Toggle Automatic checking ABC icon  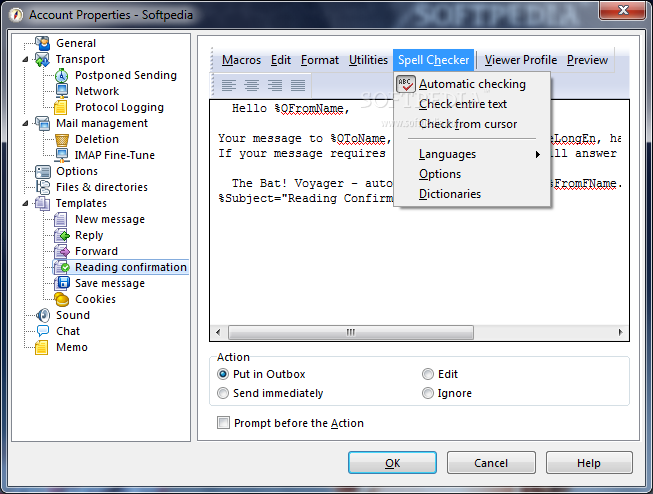coord(406,84)
